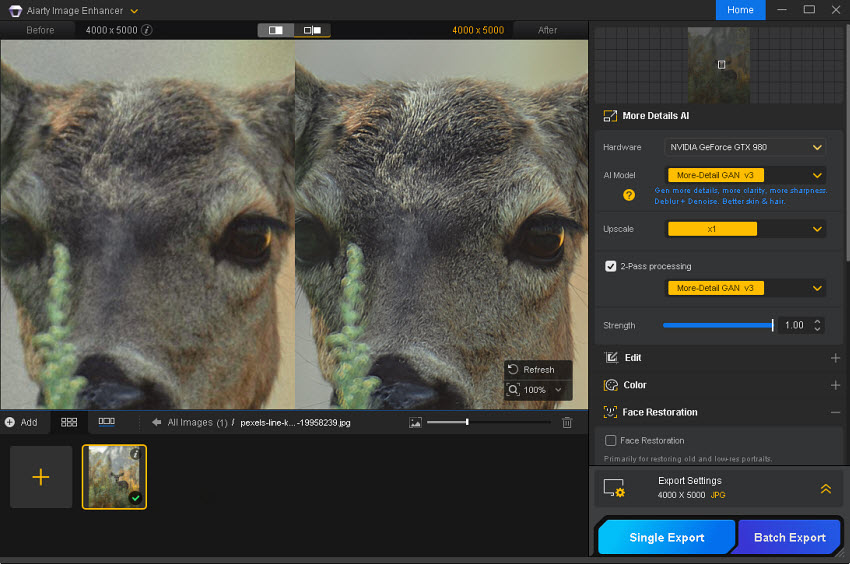Click the AI Model help question icon
850x564 pixels.
coord(629,195)
